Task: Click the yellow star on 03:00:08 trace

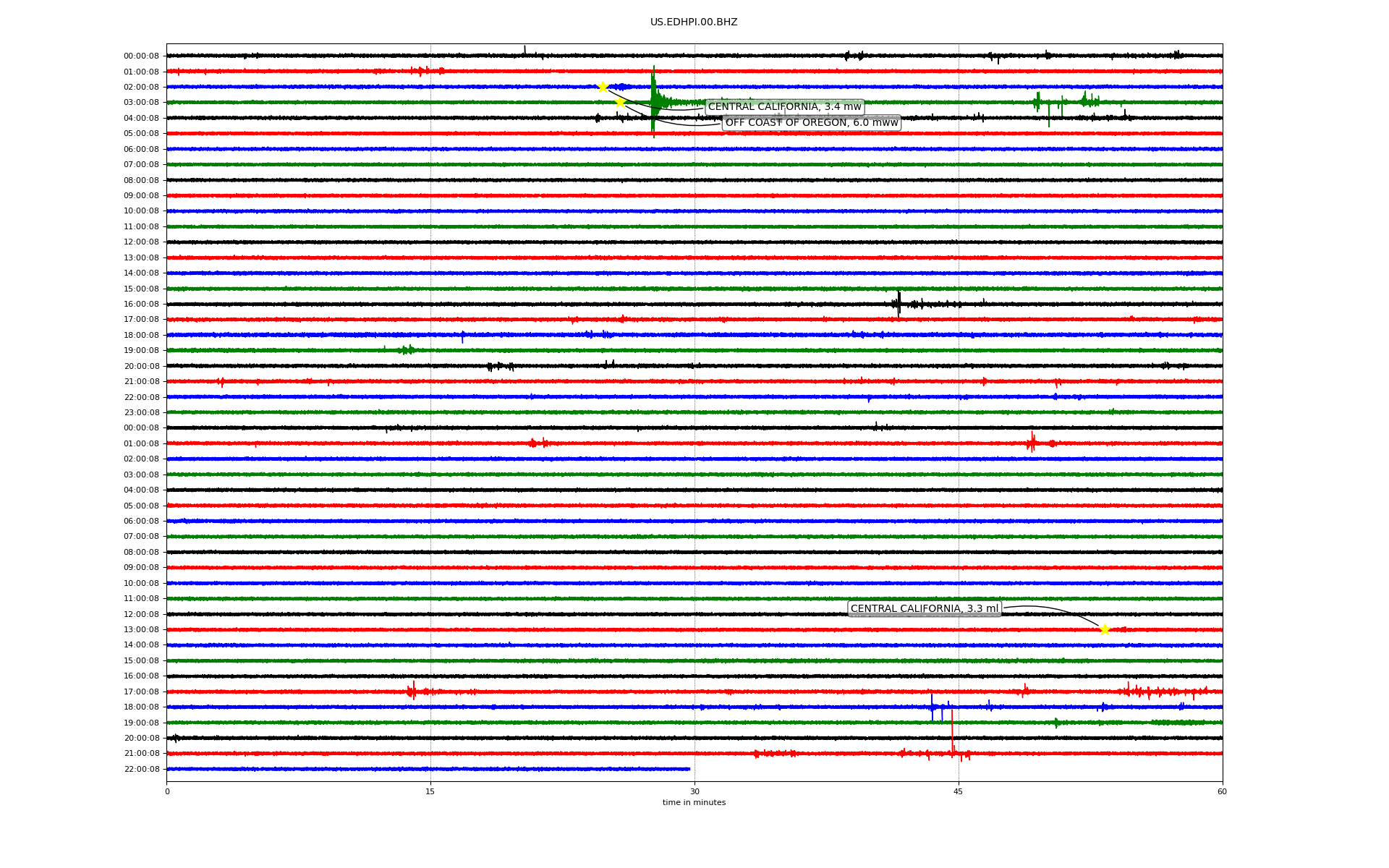Action: point(620,103)
